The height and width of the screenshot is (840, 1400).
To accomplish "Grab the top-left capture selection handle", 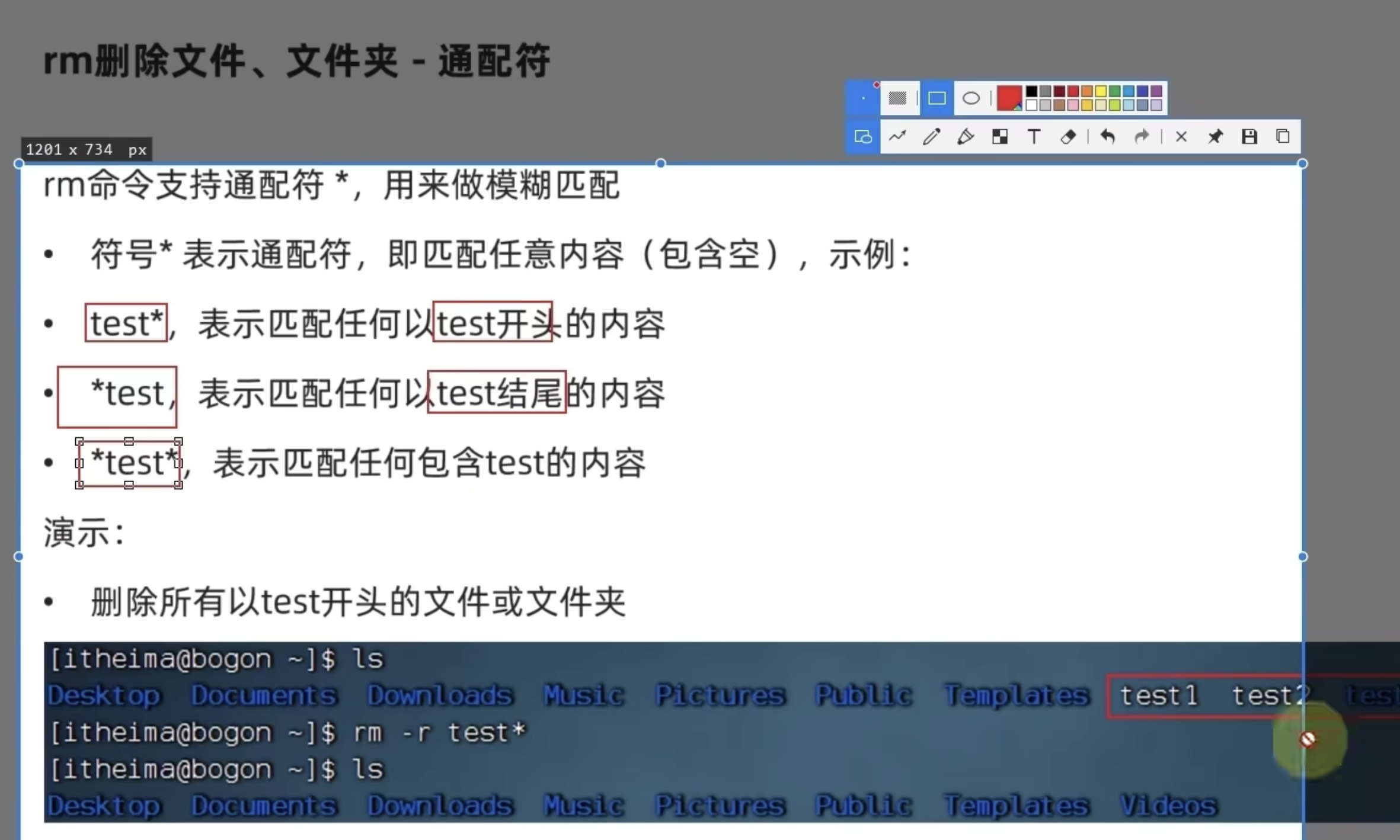I will point(19,163).
